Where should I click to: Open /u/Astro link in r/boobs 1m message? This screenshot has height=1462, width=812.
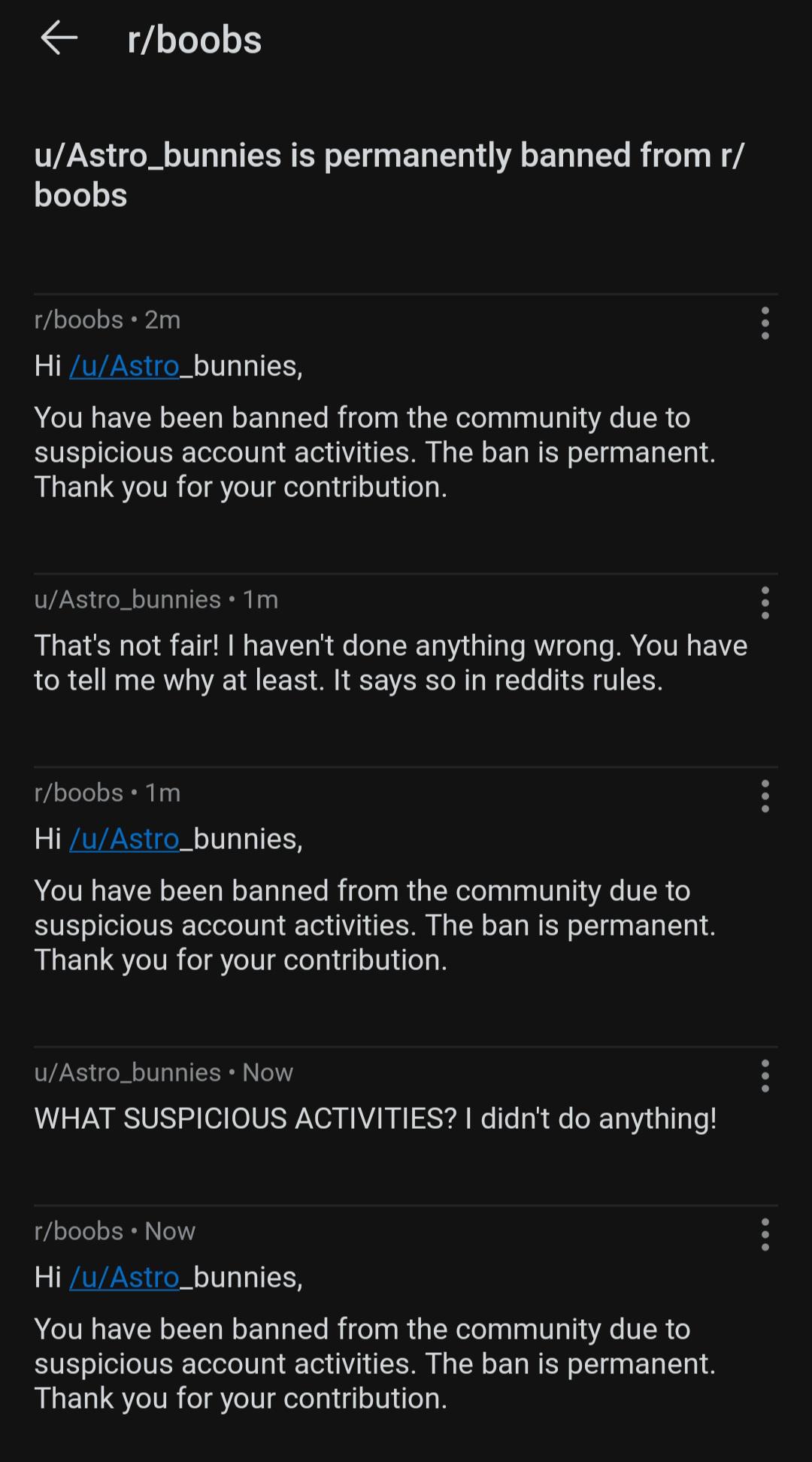click(x=125, y=839)
